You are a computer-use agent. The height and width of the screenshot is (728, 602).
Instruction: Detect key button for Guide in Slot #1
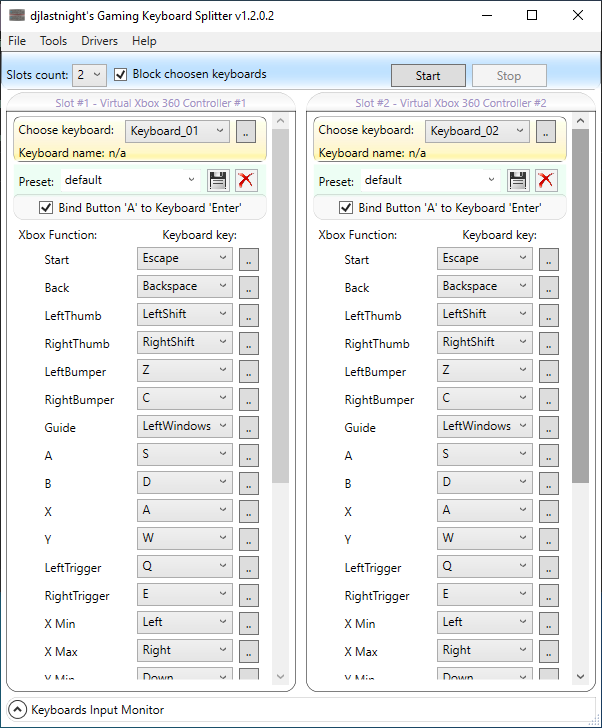[249, 427]
